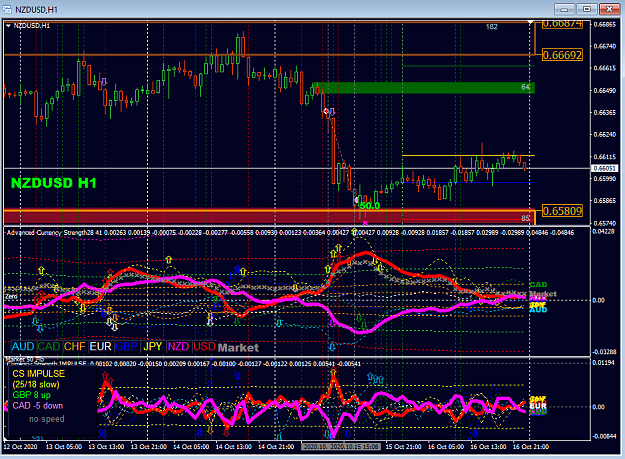Image resolution: width=625 pixels, height=459 pixels.
Task: Select the 0.66874 price level label
Action: coord(562,24)
